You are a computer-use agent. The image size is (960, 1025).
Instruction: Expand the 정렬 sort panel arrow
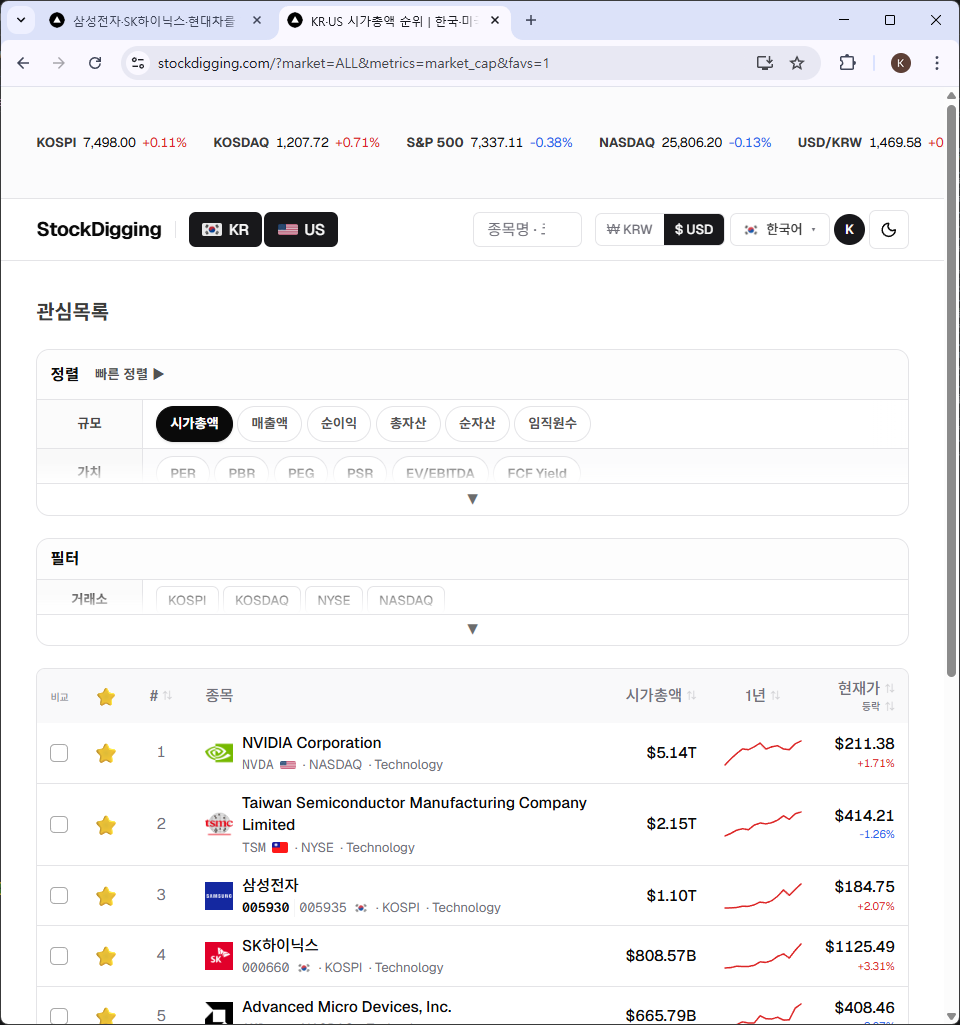[472, 499]
